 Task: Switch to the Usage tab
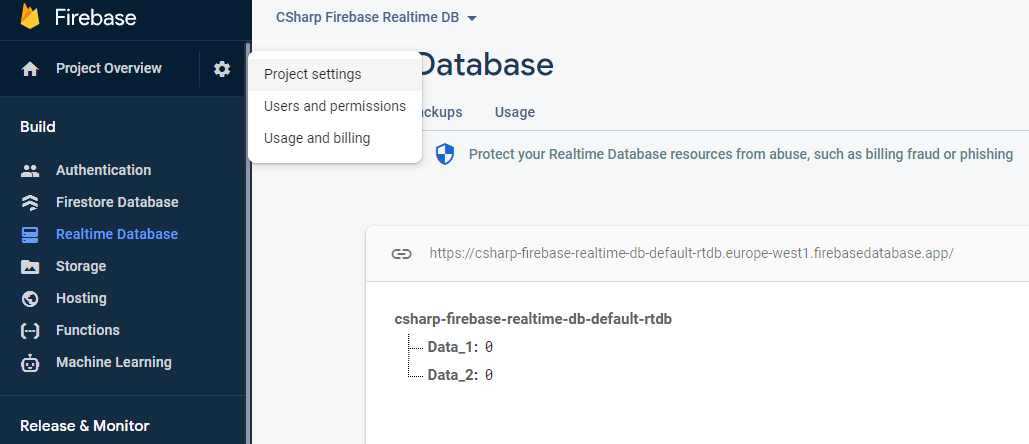coord(514,112)
